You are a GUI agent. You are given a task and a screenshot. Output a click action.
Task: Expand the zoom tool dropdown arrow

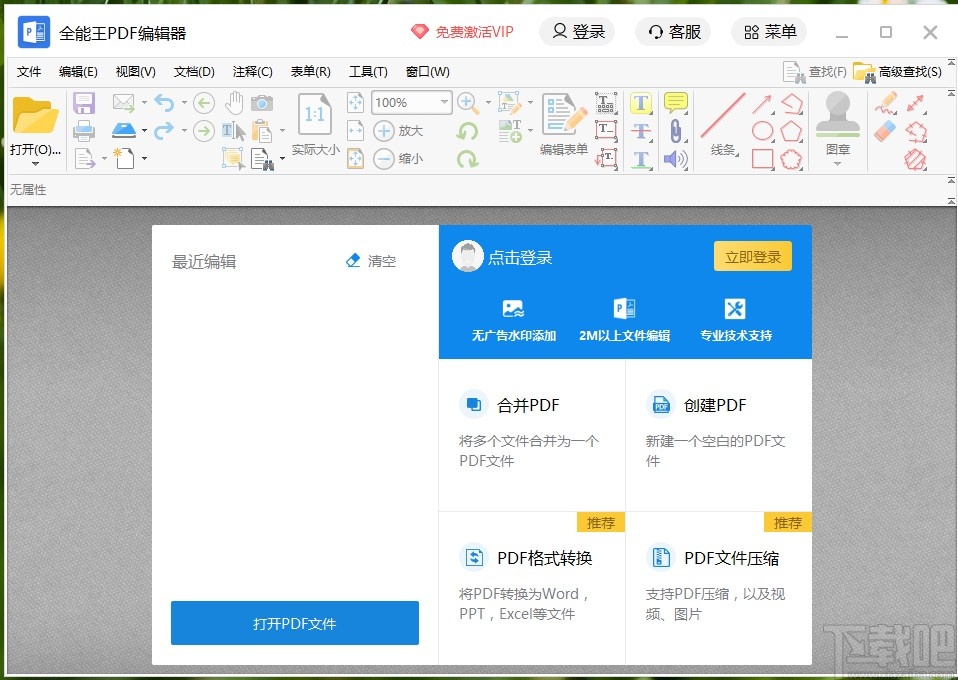click(x=488, y=103)
